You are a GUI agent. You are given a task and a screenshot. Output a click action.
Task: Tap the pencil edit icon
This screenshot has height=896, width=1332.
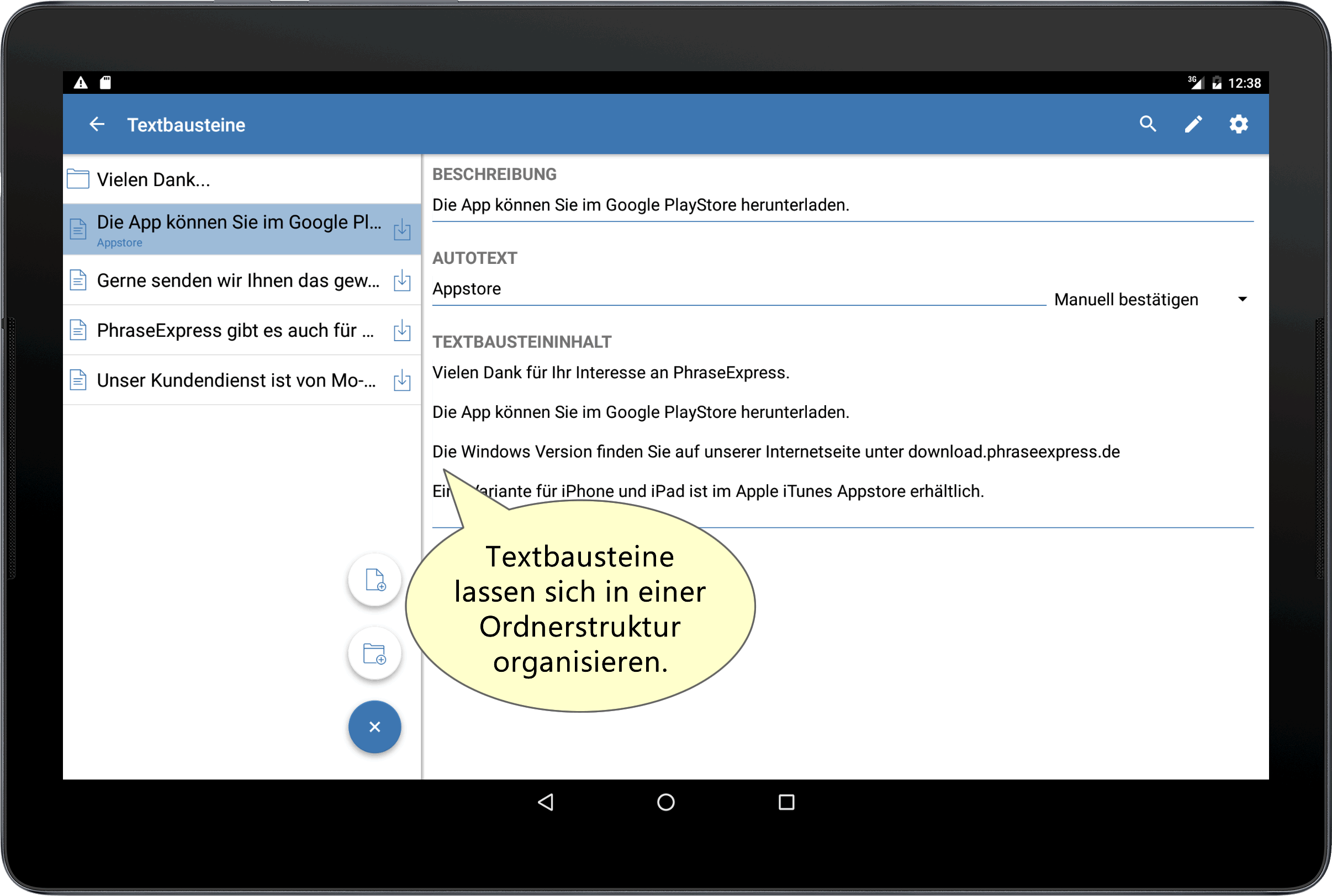[x=1193, y=124]
